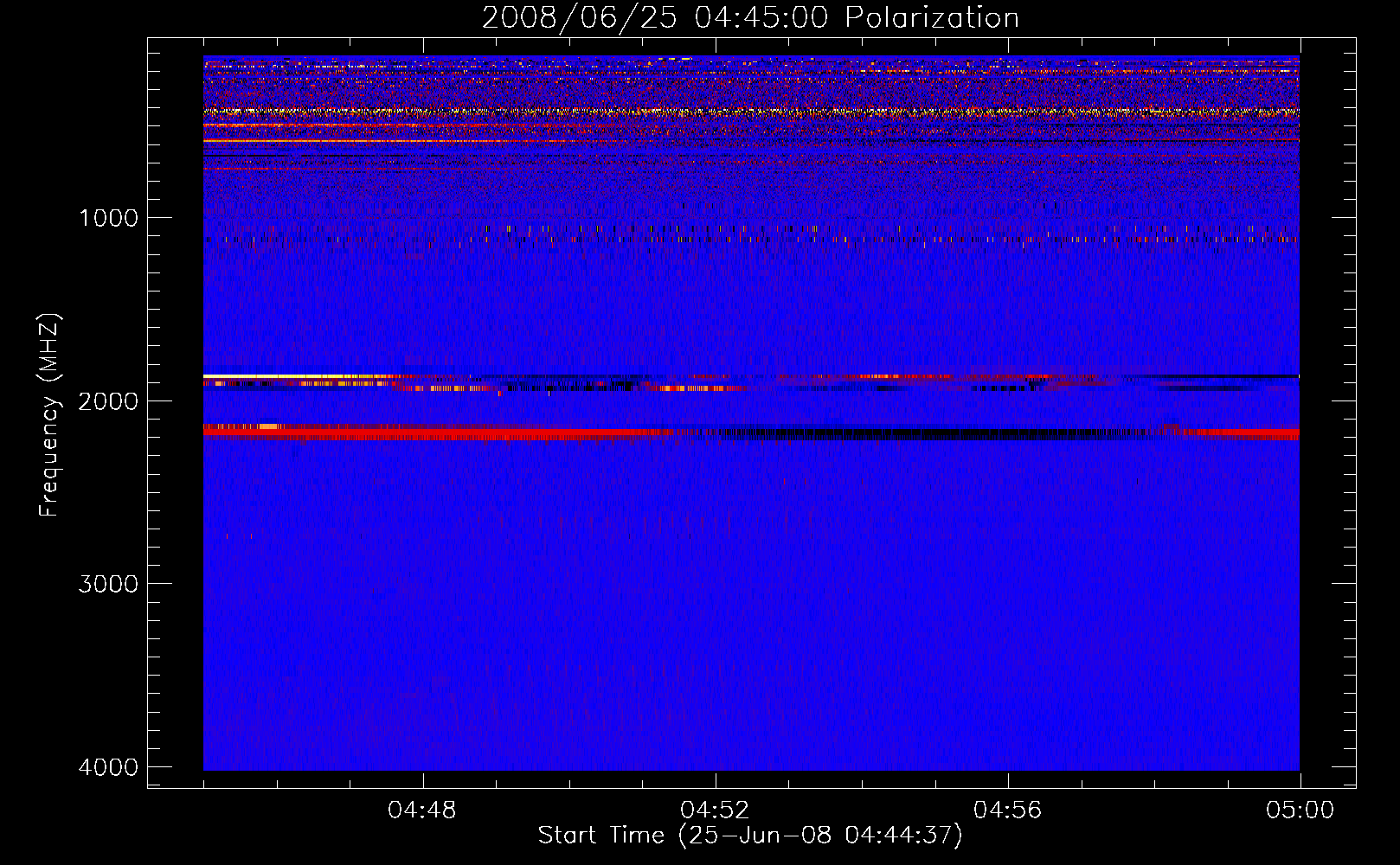
Task: Click the 04:48 time tick label
Action: pyautogui.click(x=422, y=811)
